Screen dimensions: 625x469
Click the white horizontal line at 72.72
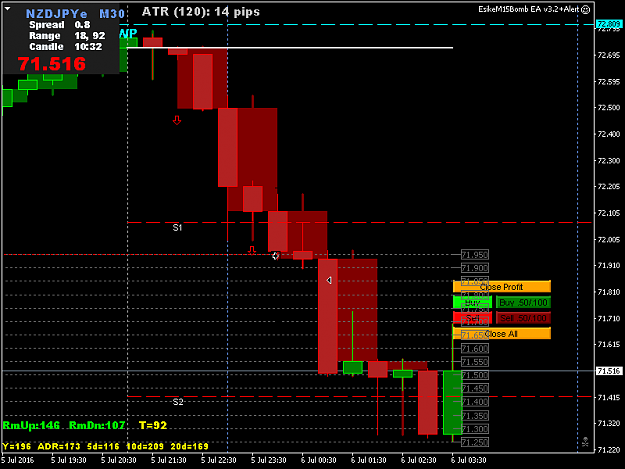pyautogui.click(x=290, y=48)
